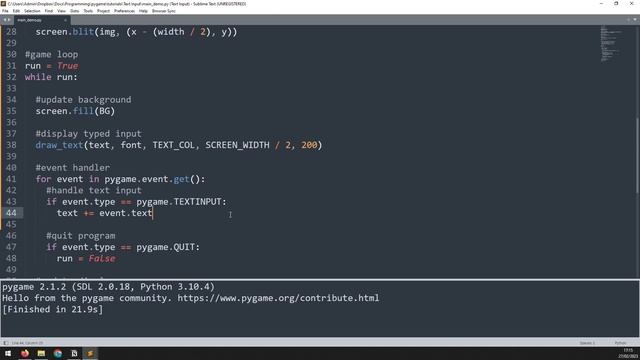Click the taskbar clock and date
The image size is (640, 360).
click(629, 353)
